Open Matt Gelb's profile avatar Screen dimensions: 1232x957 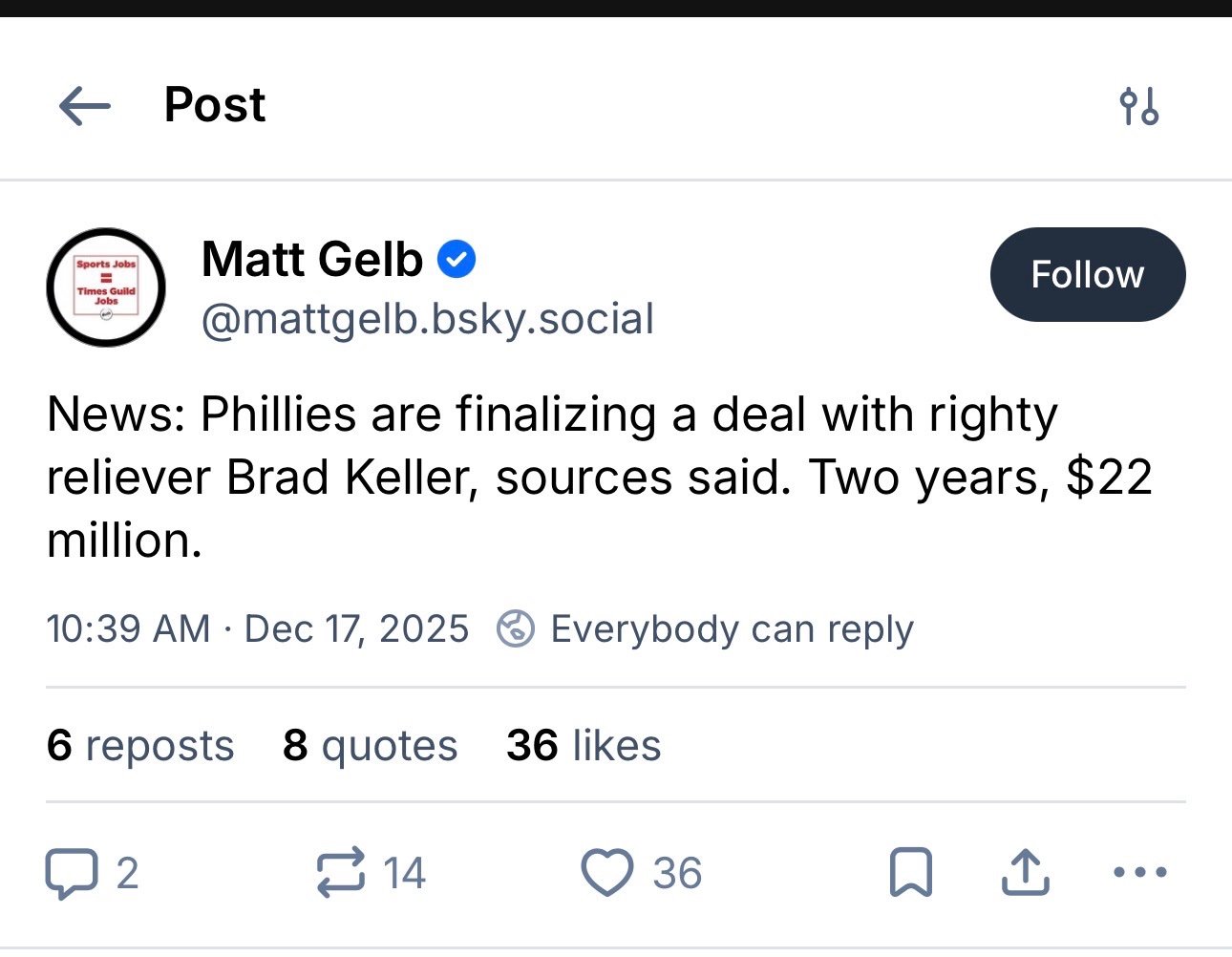click(106, 287)
